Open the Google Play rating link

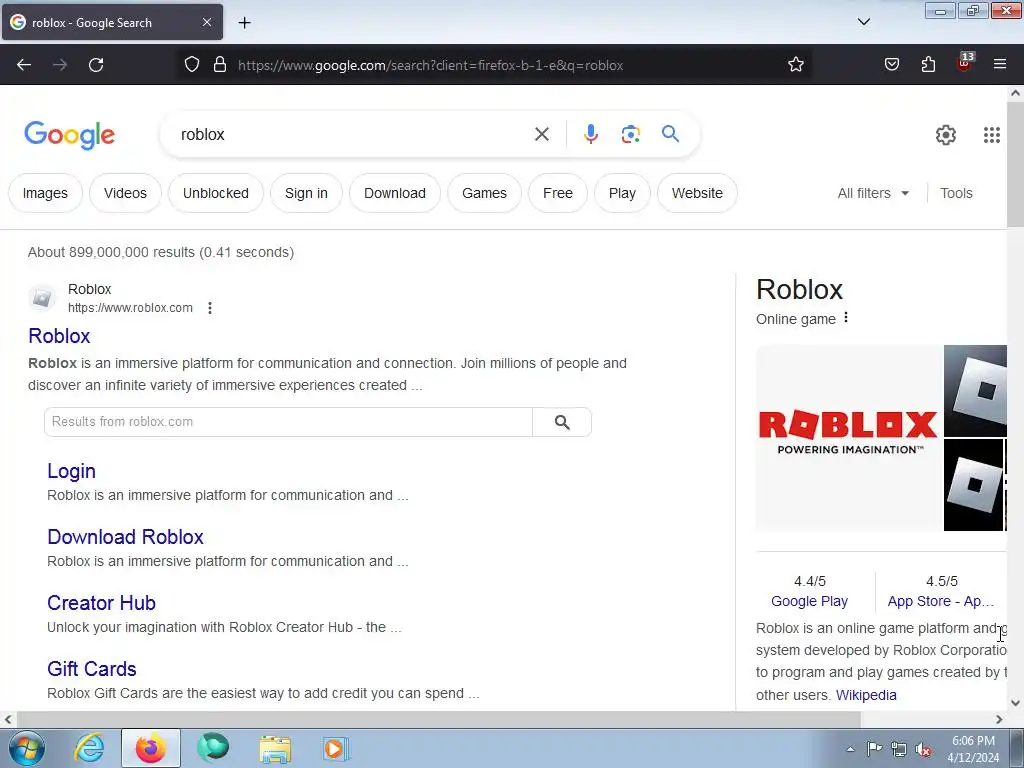pos(809,601)
